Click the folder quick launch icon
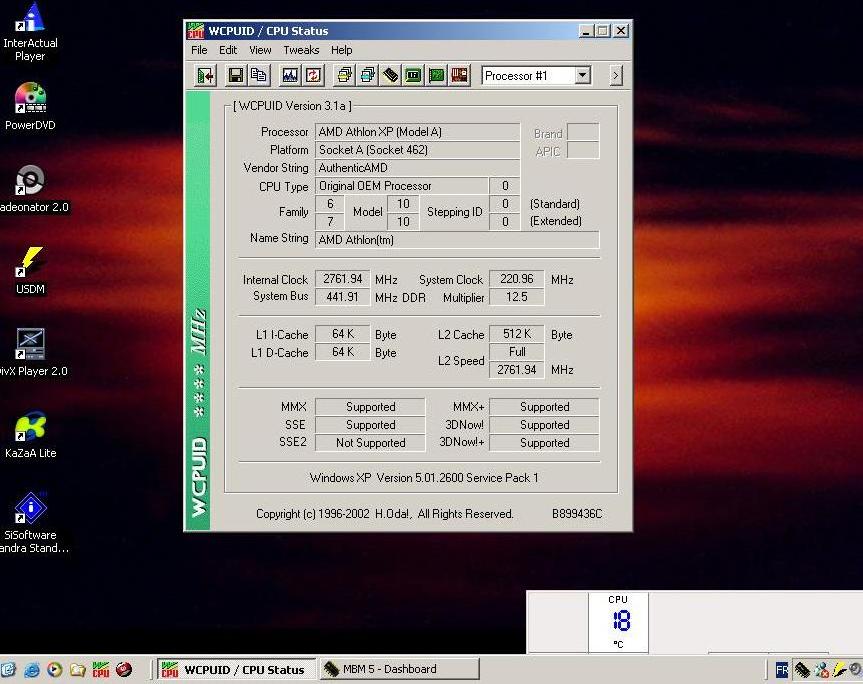 click(78, 670)
